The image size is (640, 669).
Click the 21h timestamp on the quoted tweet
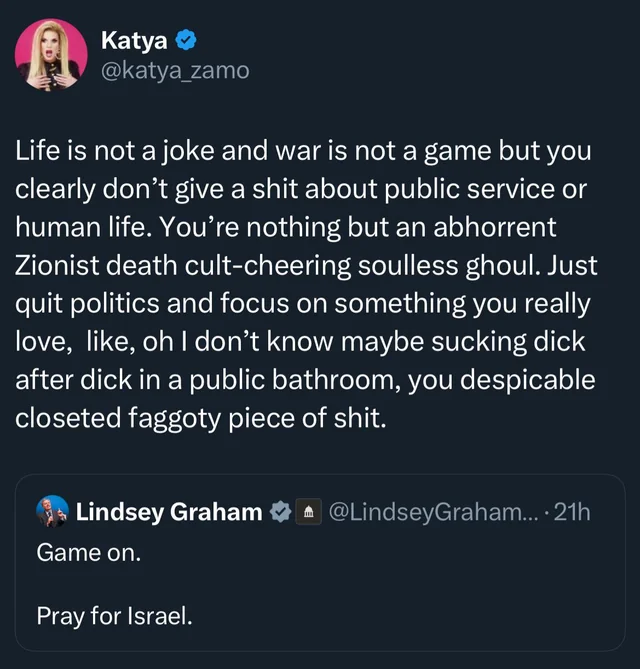click(x=572, y=513)
